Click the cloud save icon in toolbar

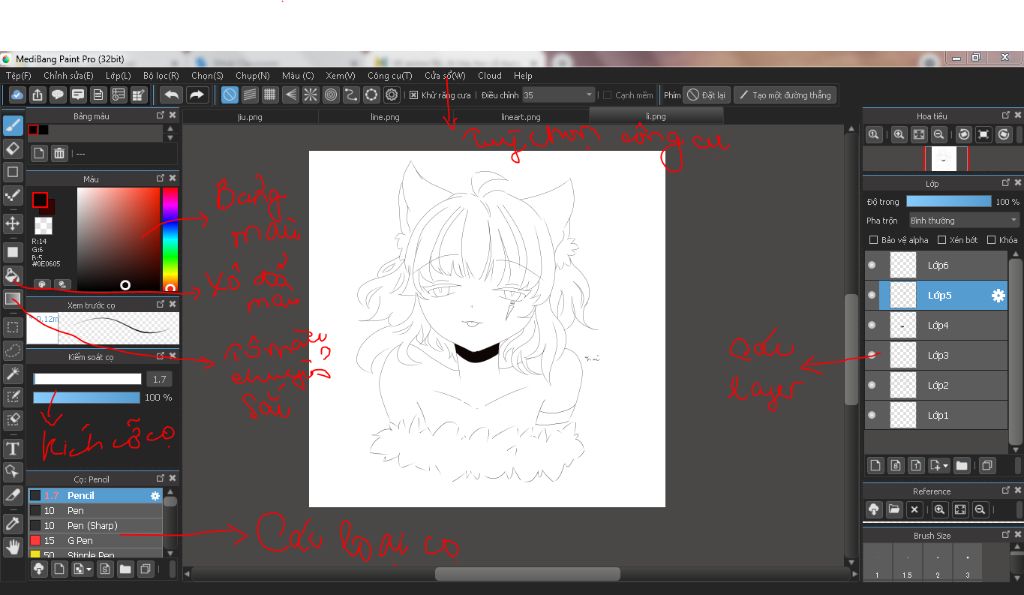[17, 95]
